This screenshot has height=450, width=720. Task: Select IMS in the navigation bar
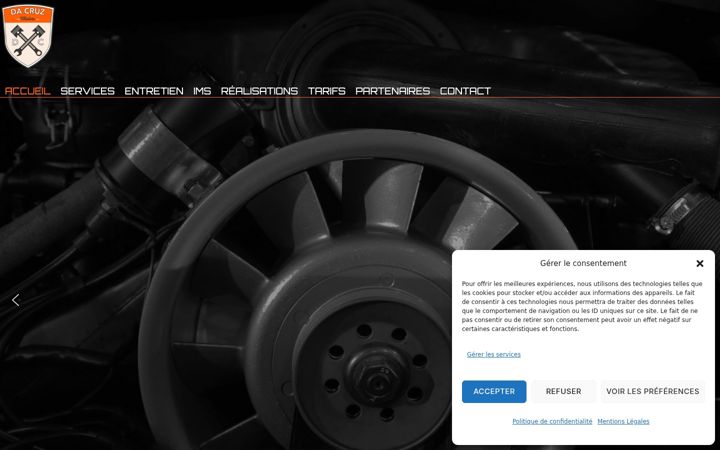tap(202, 91)
